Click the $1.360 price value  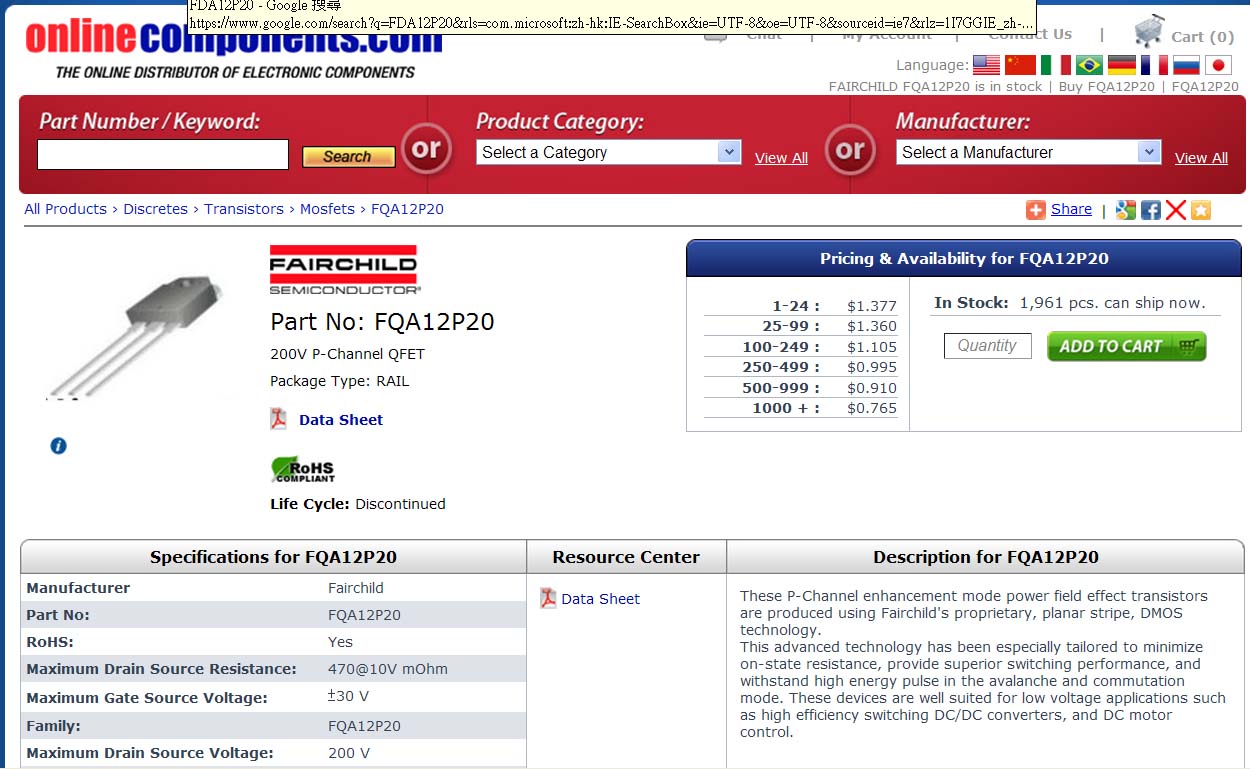872,326
